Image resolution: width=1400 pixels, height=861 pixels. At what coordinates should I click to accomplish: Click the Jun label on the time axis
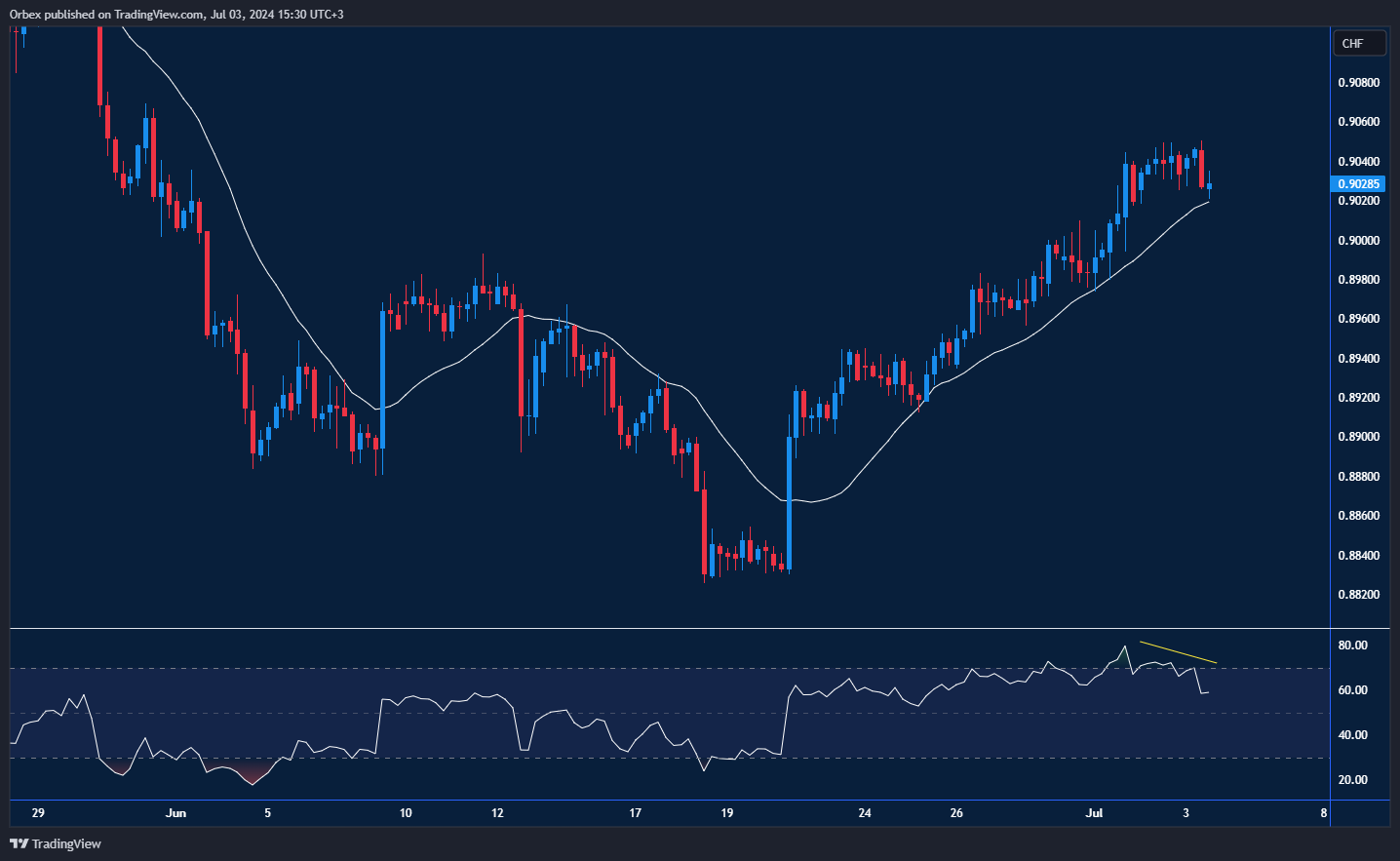coord(175,813)
